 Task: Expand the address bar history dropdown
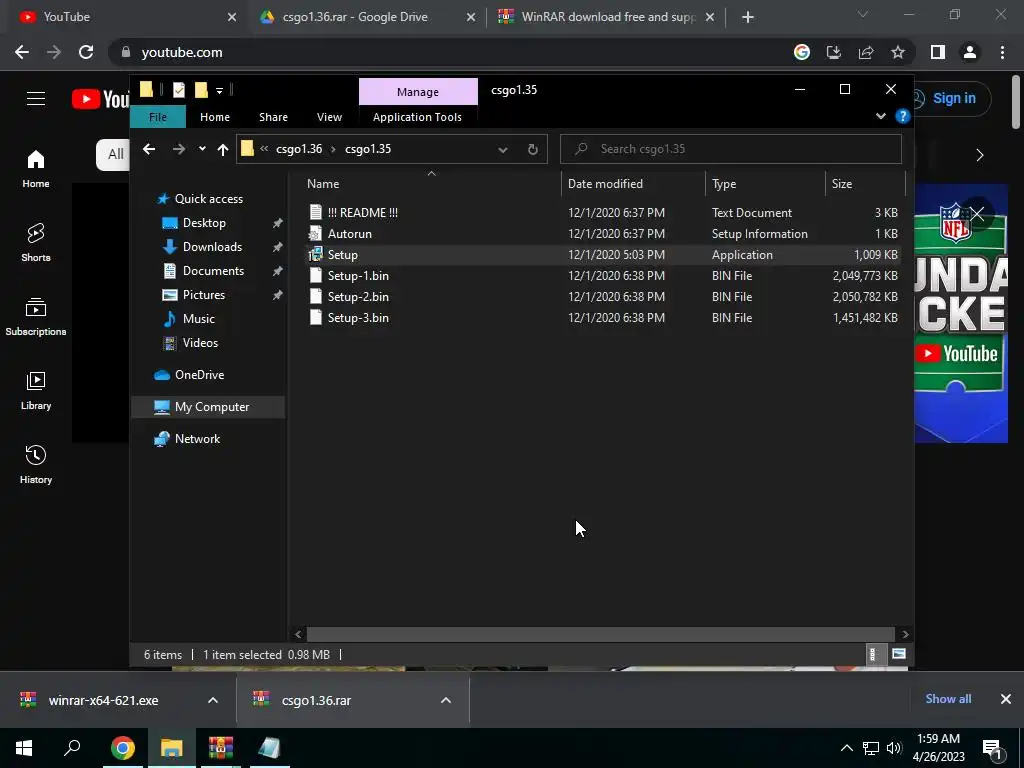click(x=503, y=150)
